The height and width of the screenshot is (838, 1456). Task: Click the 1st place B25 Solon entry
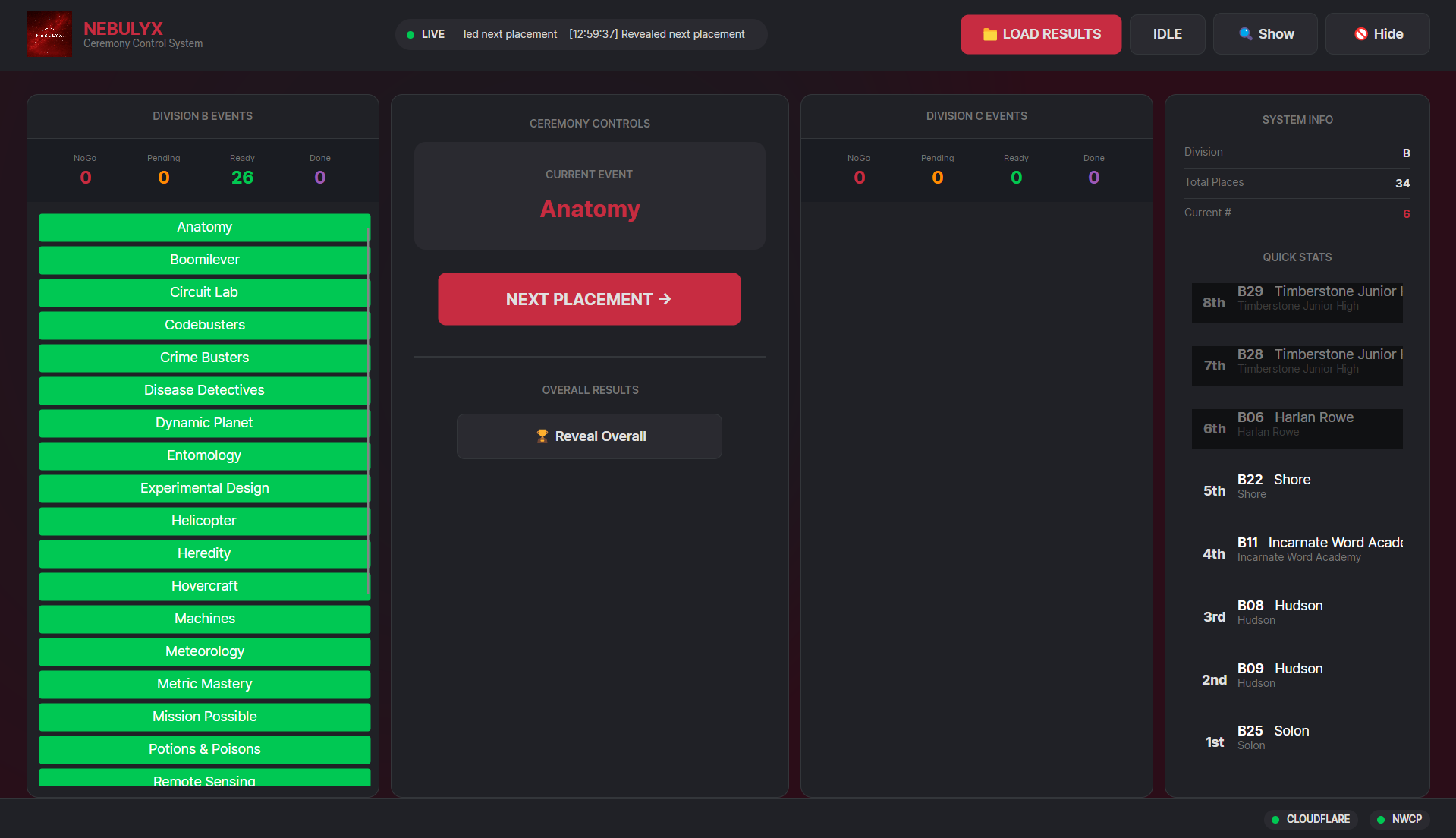point(1297,742)
